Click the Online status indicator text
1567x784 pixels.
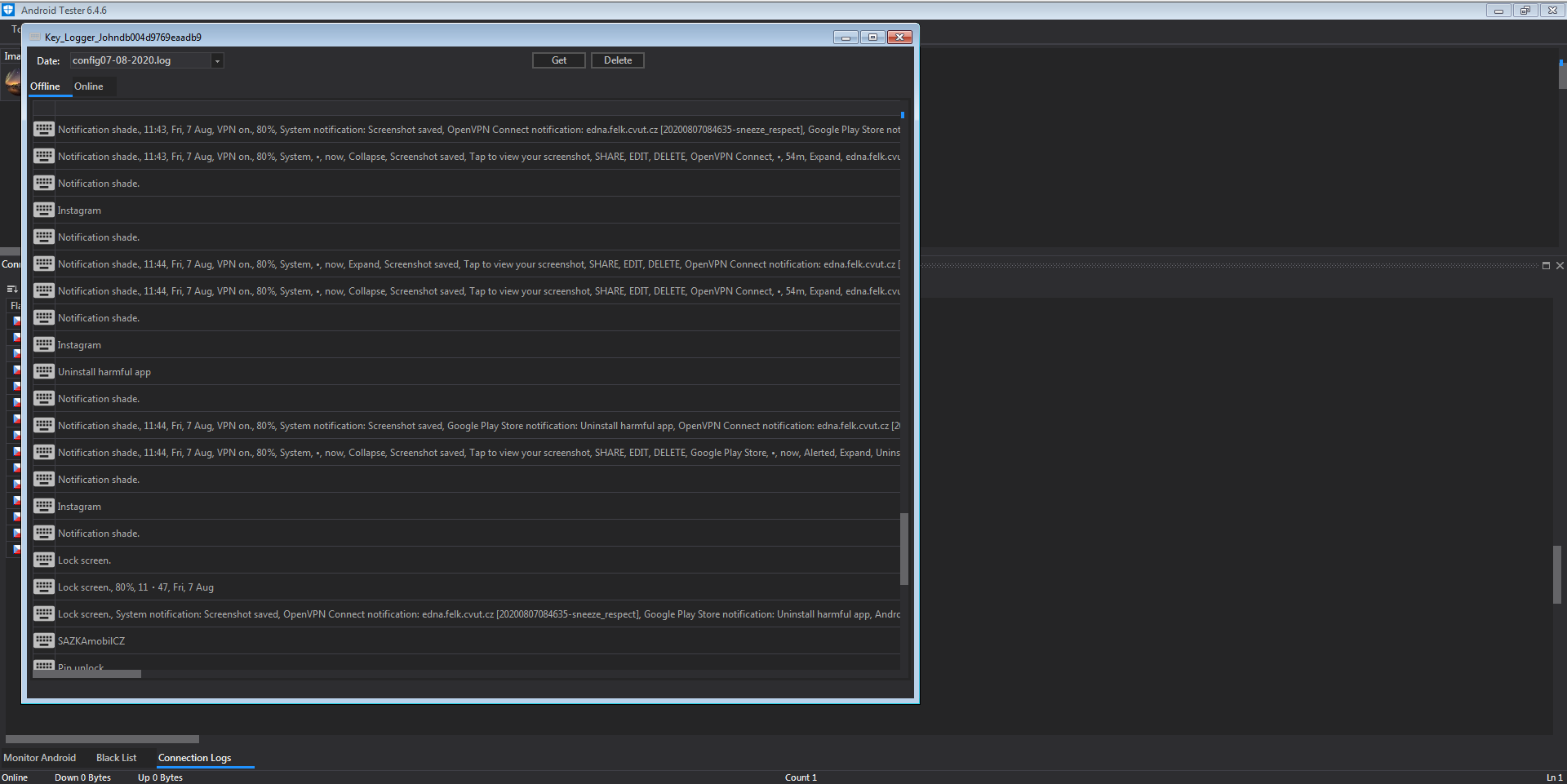tap(15, 777)
